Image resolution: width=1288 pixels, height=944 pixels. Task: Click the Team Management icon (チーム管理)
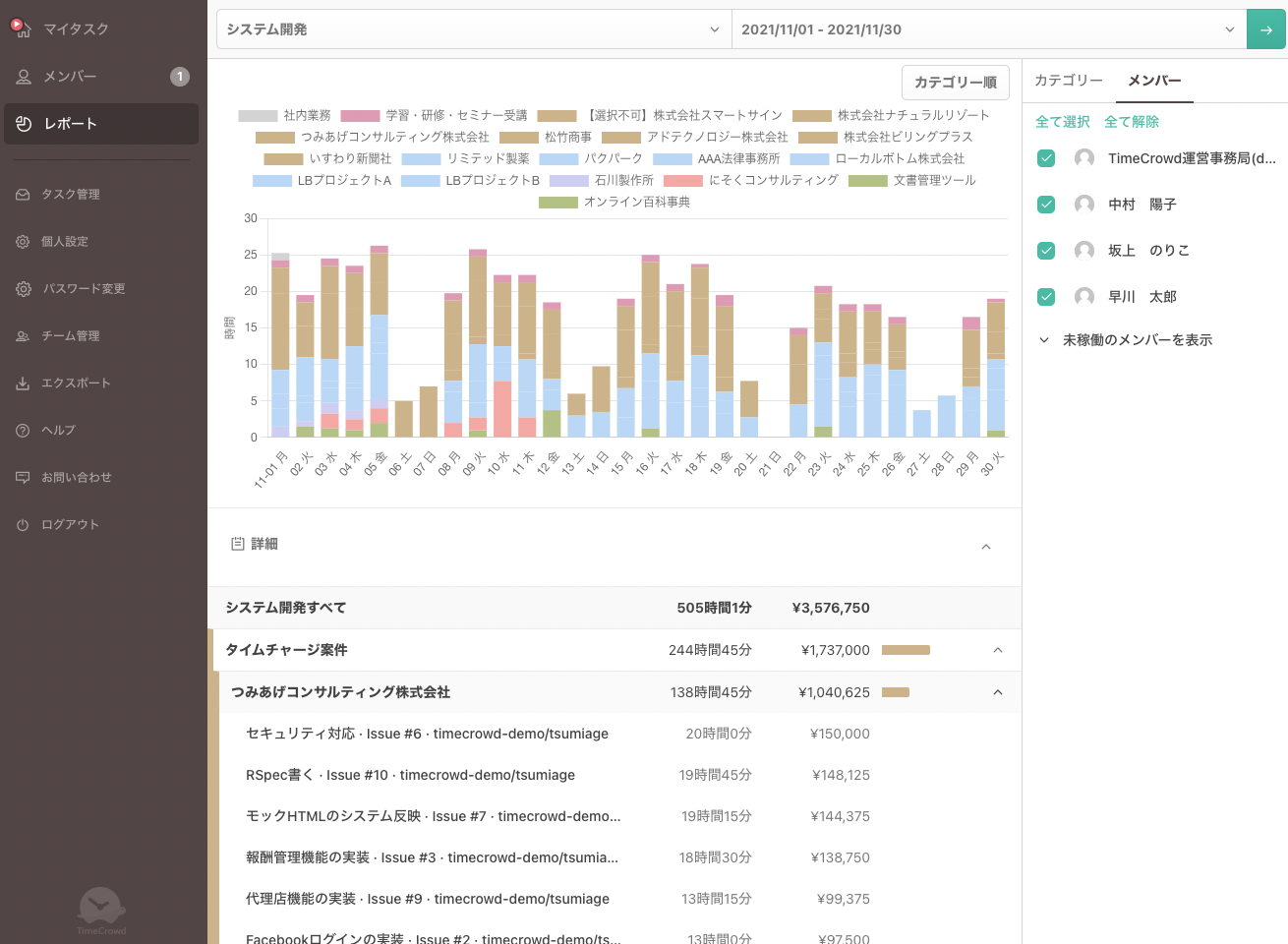(x=23, y=336)
